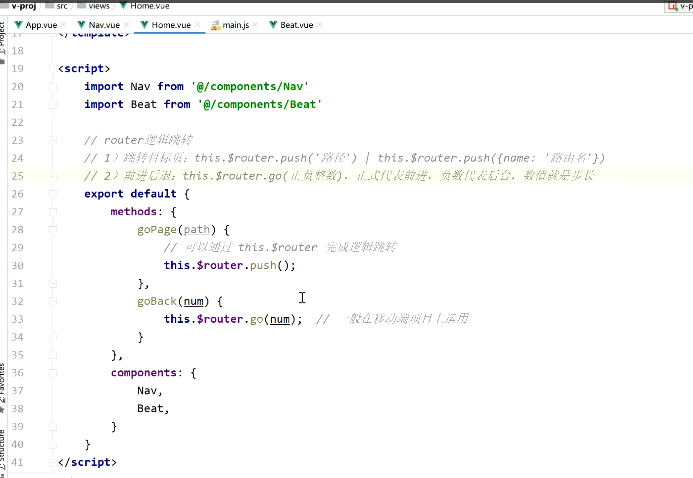Place cursor in '@/components/Beat' string

259,104
